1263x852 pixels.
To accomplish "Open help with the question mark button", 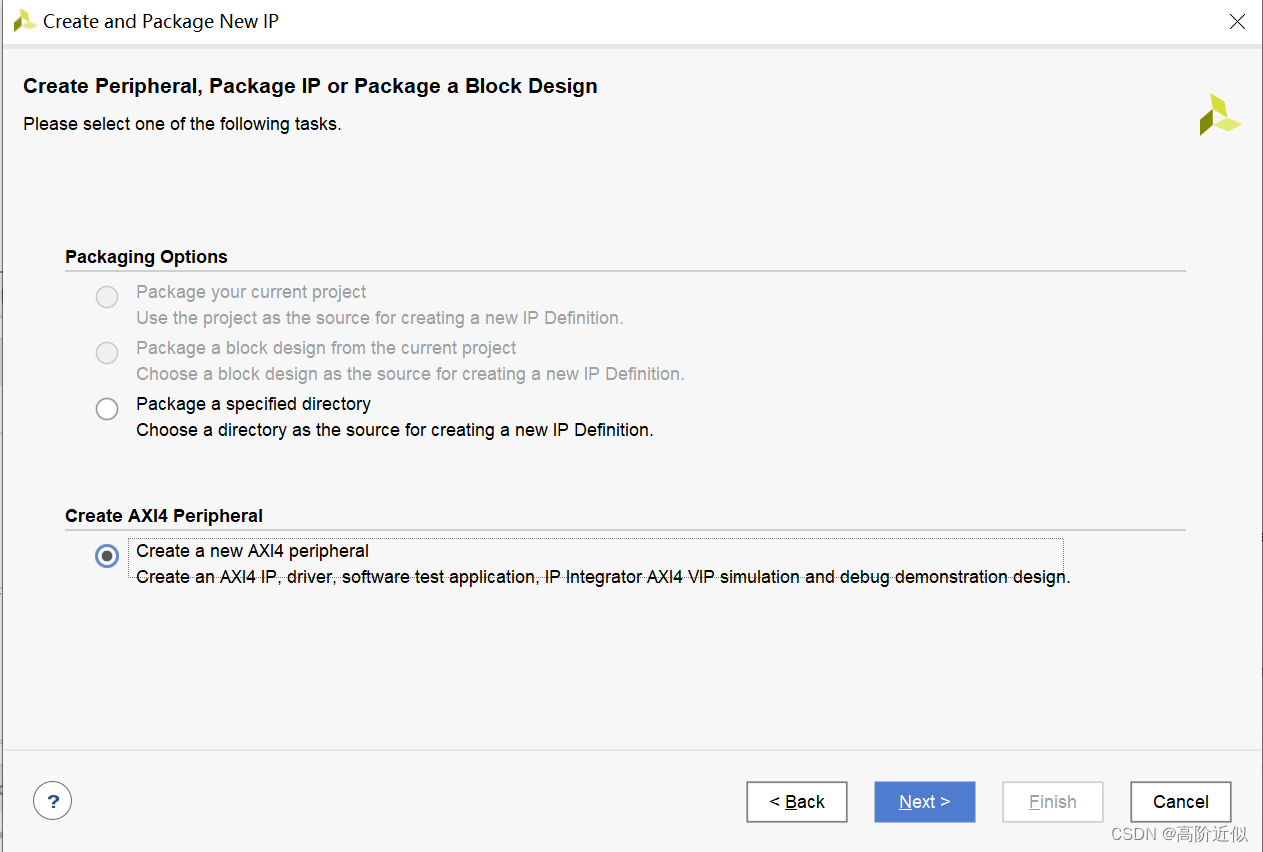I will [53, 801].
